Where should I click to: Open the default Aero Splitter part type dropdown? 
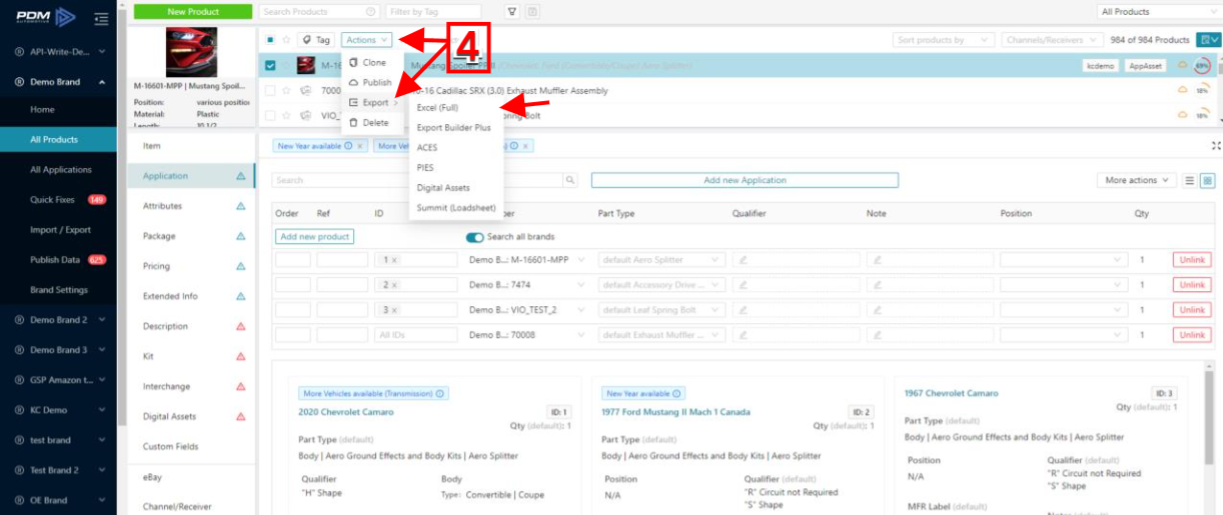point(661,260)
